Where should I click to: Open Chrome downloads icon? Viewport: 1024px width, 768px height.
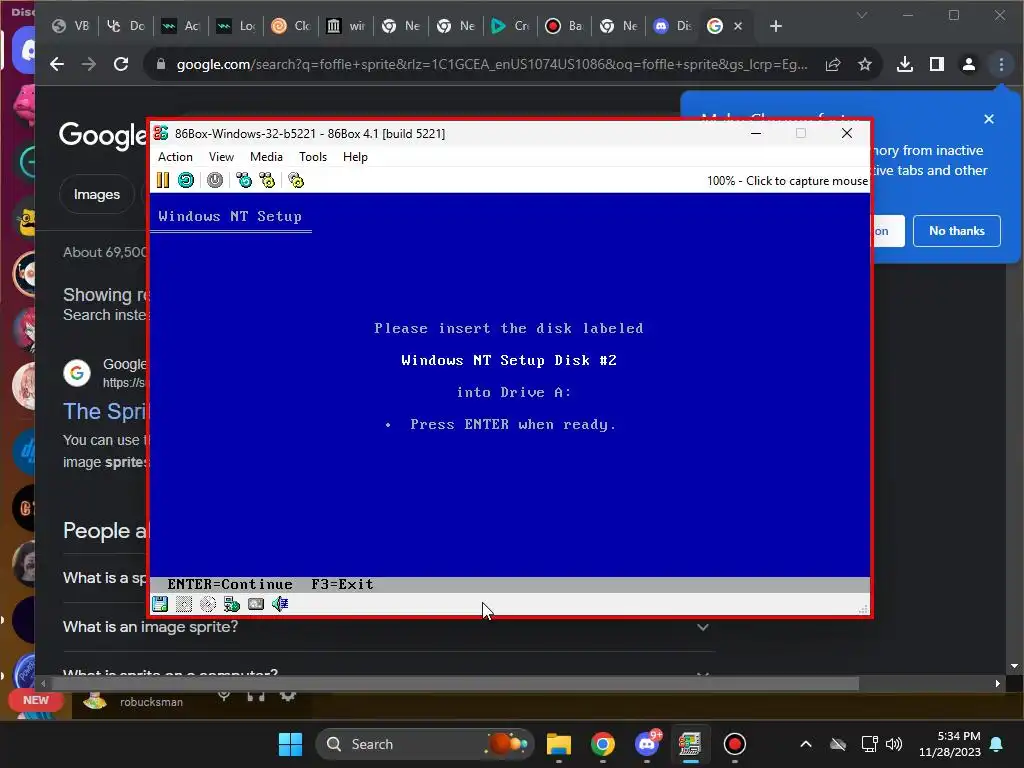coord(904,64)
